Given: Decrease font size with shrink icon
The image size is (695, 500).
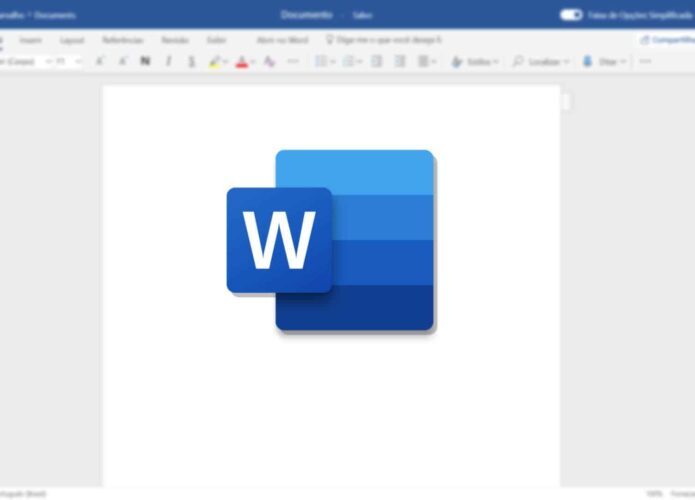Looking at the screenshot, I should 123,61.
